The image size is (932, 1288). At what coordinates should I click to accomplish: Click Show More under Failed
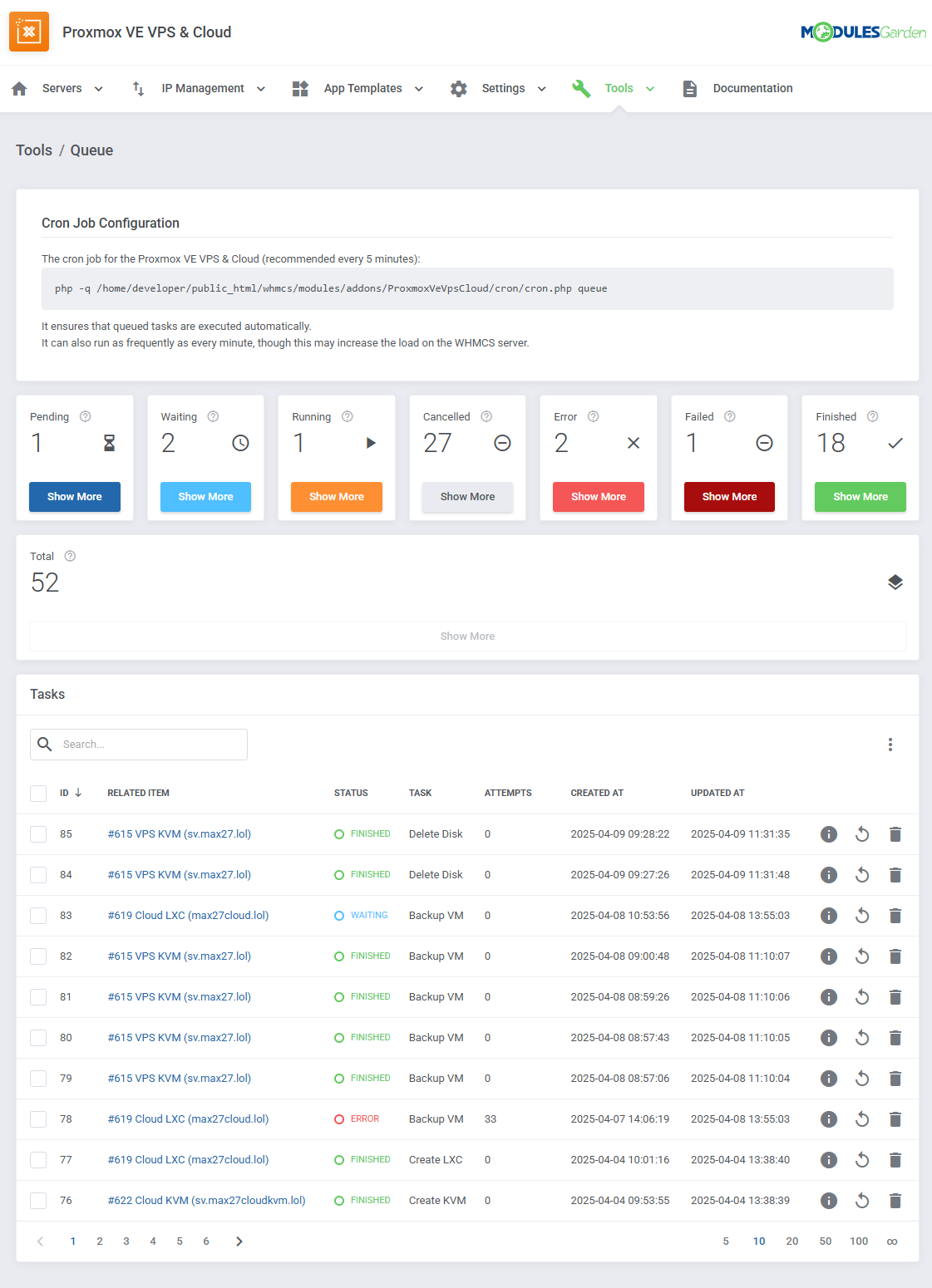click(729, 497)
